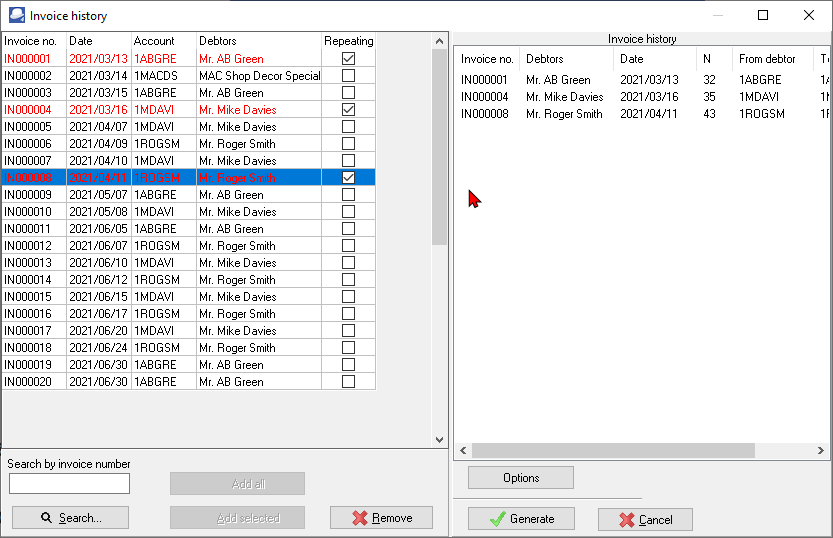Click the history panel horizontal scrollbar thumb

(x=613, y=450)
